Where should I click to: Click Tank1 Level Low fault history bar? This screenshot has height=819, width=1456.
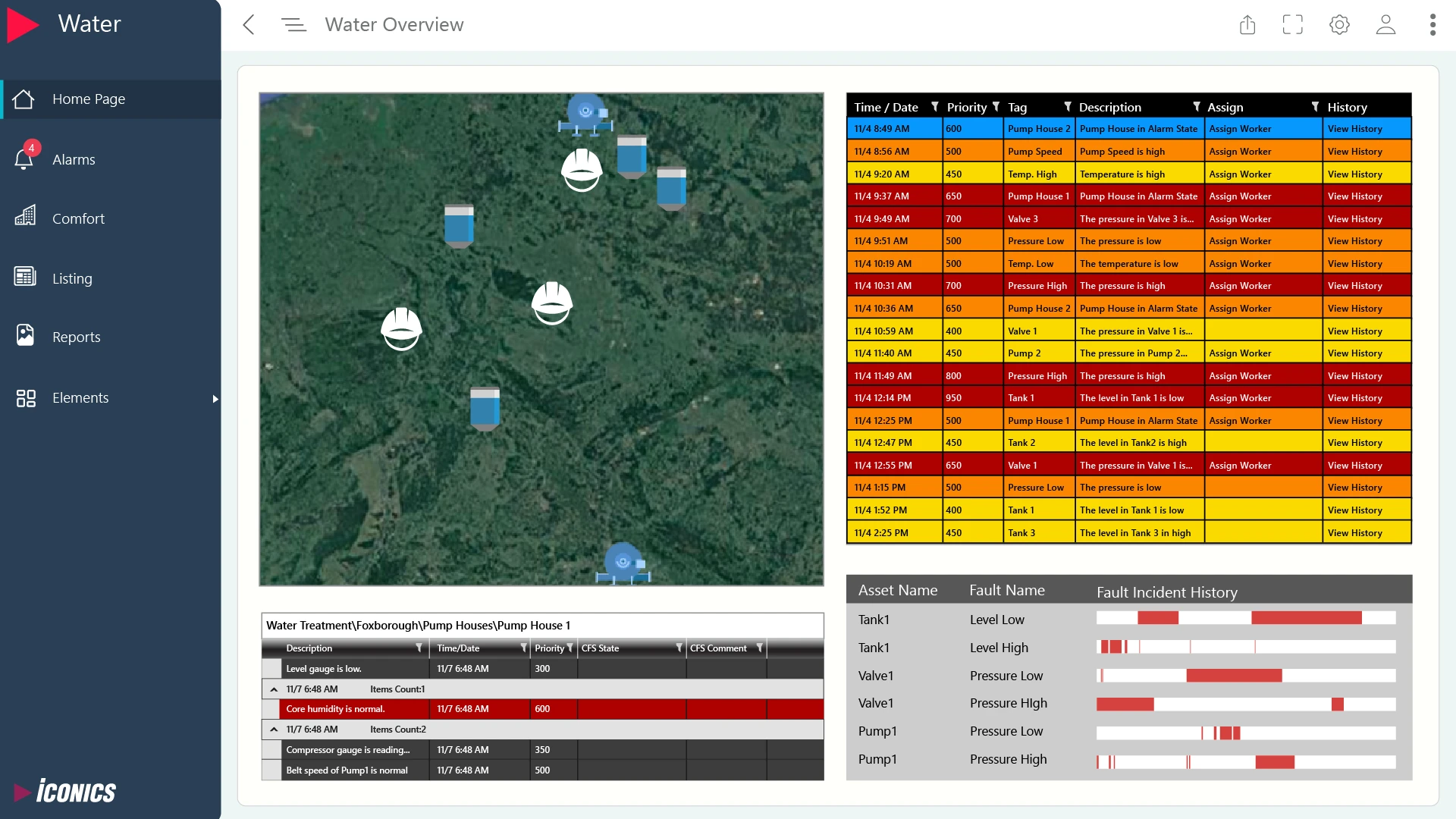pos(1245,619)
